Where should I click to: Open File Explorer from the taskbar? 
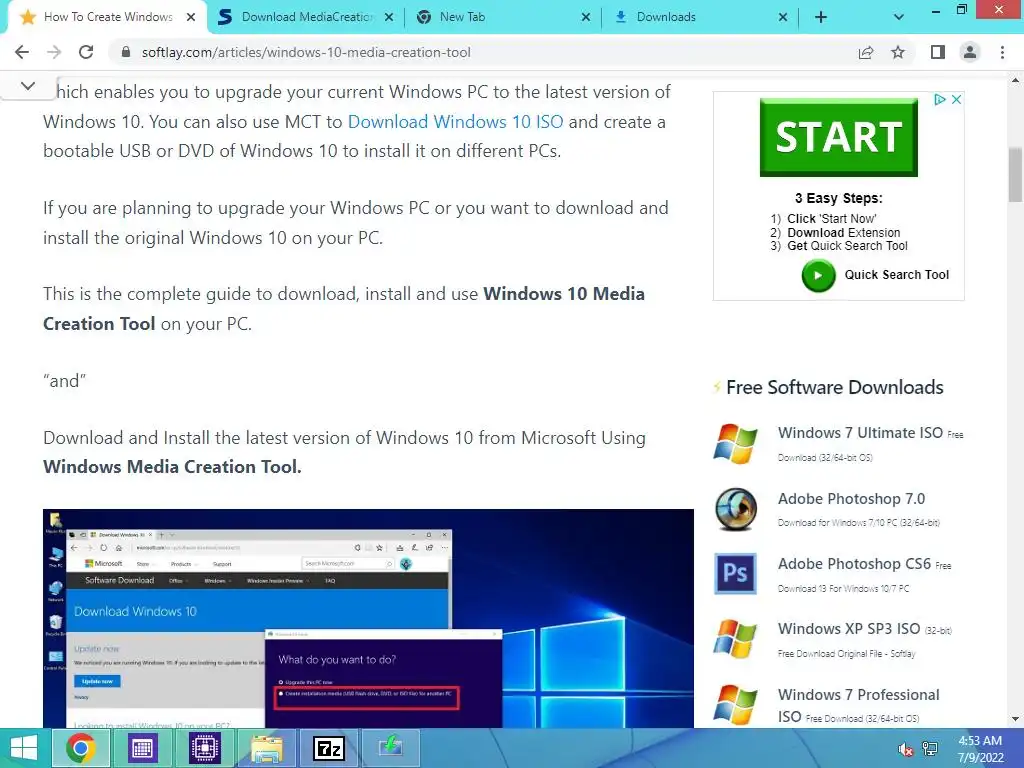(x=266, y=748)
